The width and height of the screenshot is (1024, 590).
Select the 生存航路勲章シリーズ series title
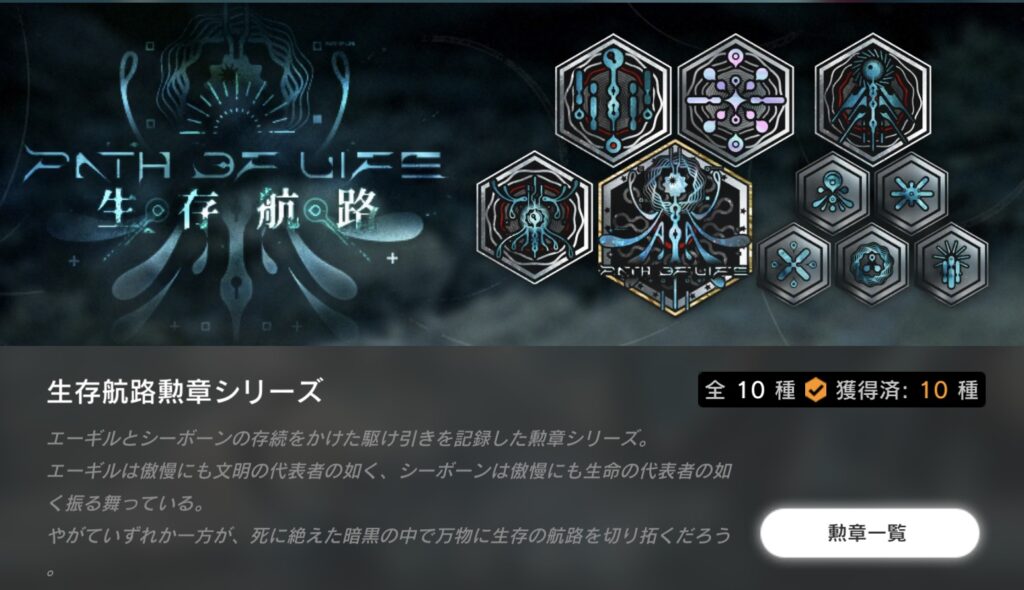[x=185, y=391]
